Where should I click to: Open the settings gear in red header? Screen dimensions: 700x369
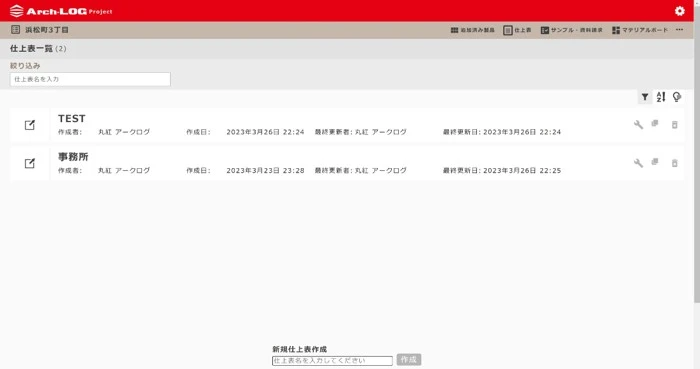679,11
